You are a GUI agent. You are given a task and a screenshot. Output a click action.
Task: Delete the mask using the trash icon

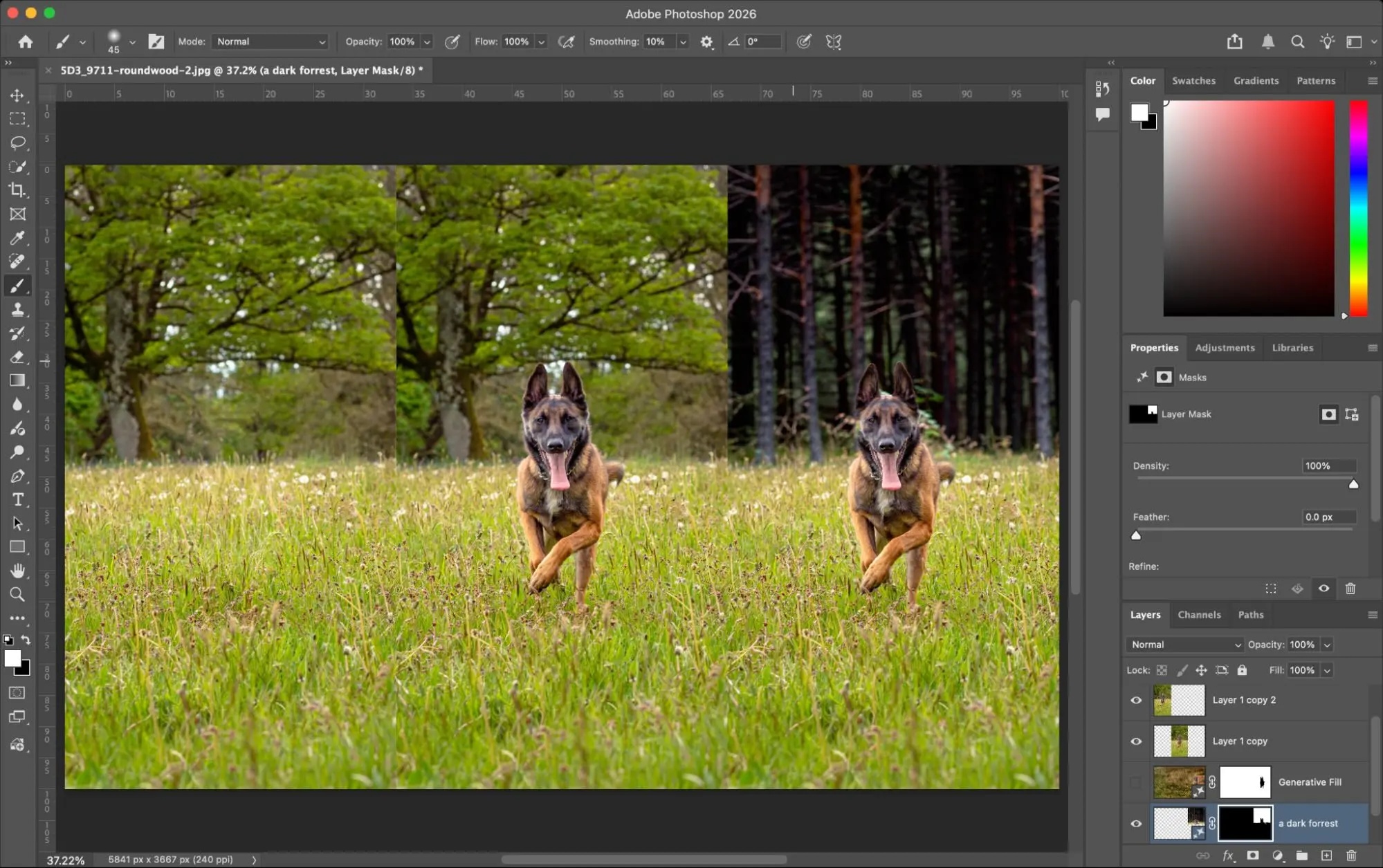(x=1350, y=589)
